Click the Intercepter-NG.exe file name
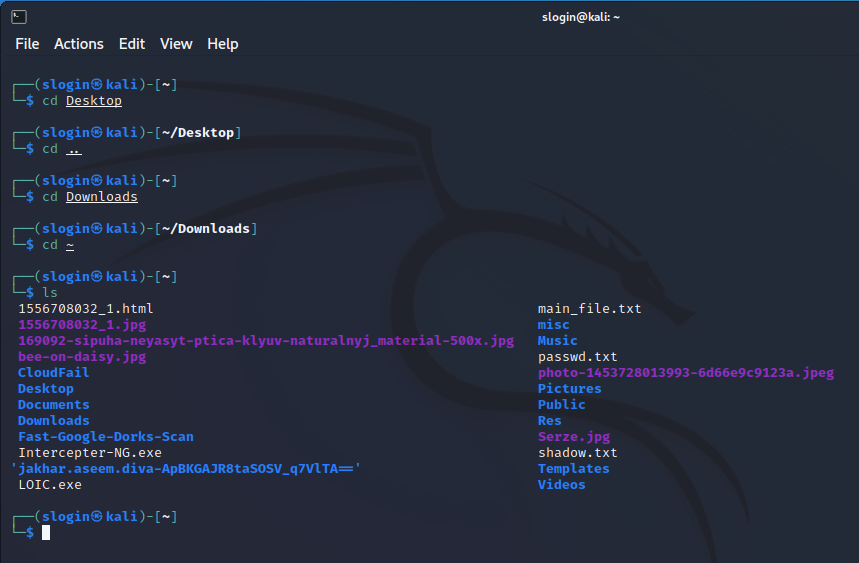Viewport: 859px width, 563px height. (x=90, y=453)
